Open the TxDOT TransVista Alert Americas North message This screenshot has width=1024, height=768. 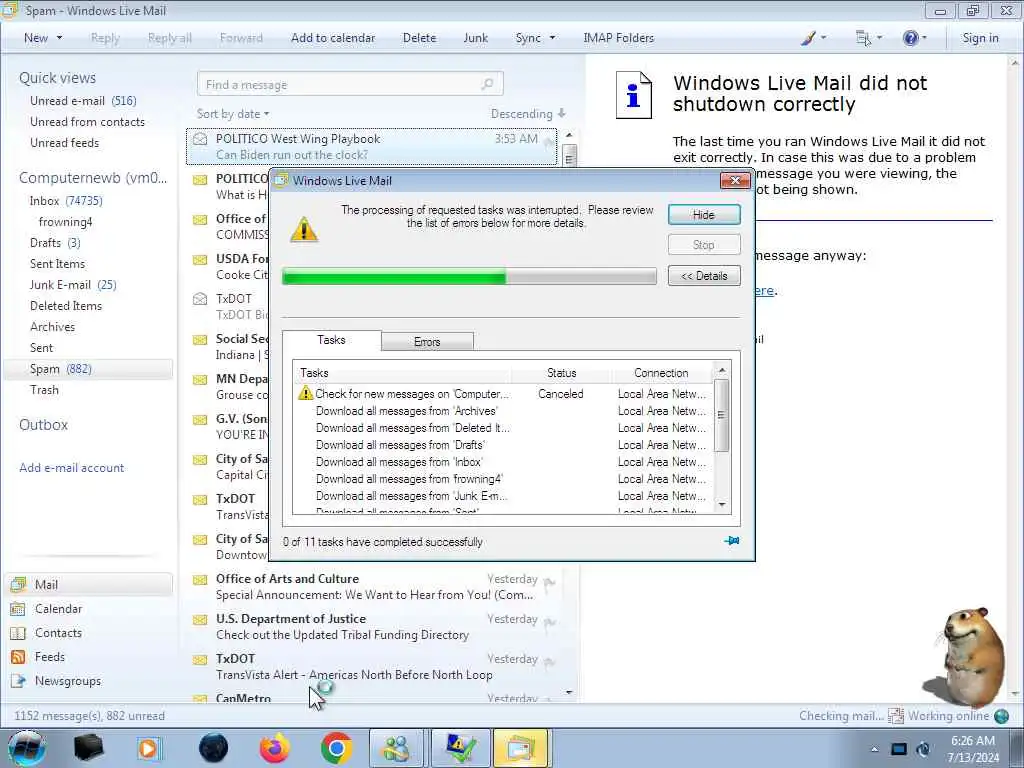tap(374, 667)
